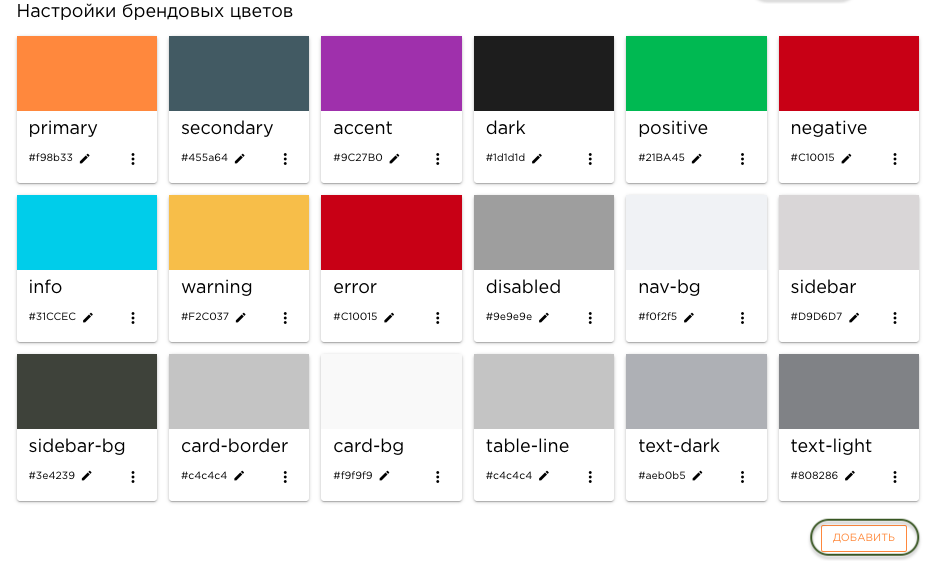Viewport: 933px width, 562px height.
Task: Click pencil icon for sidebar-bg color
Action: click(87, 476)
